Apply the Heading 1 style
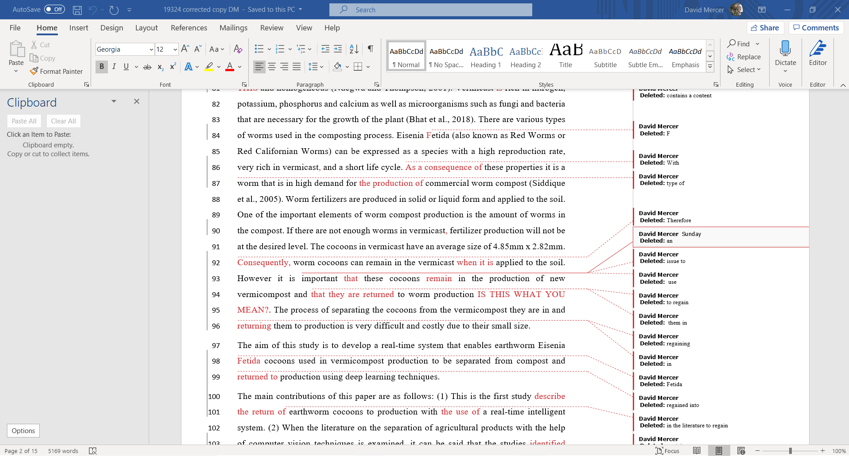This screenshot has width=849, height=456. [486, 56]
